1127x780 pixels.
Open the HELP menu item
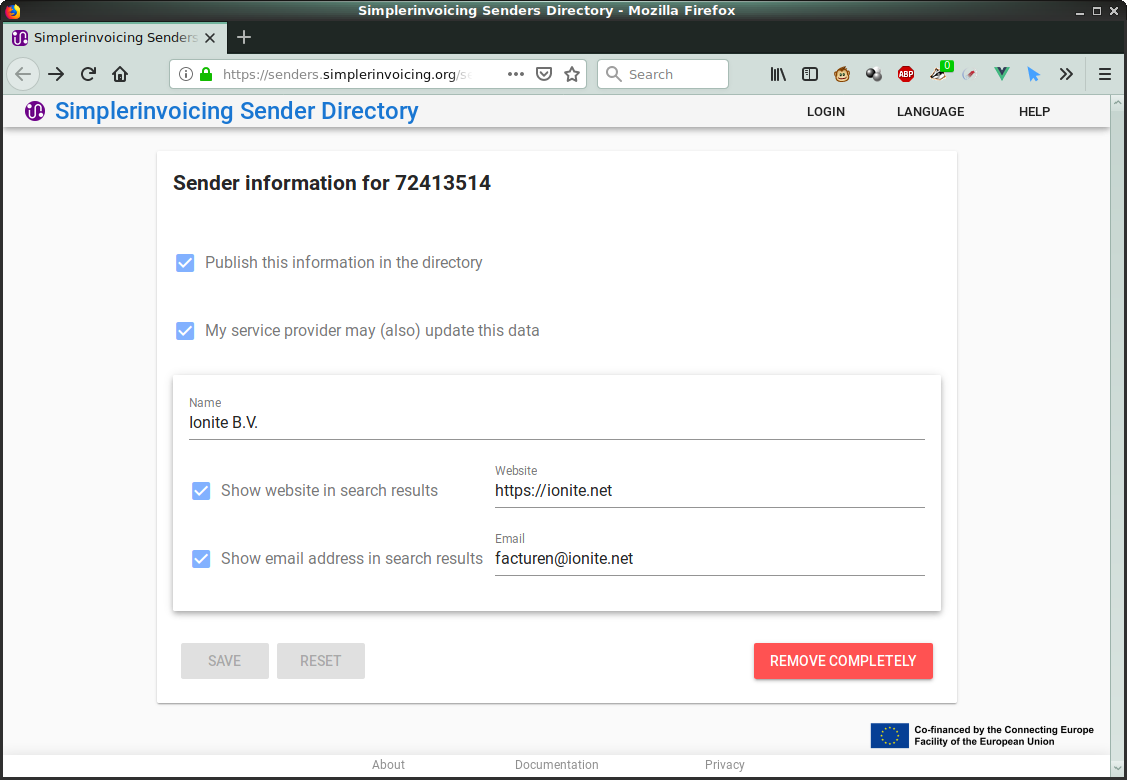1034,111
